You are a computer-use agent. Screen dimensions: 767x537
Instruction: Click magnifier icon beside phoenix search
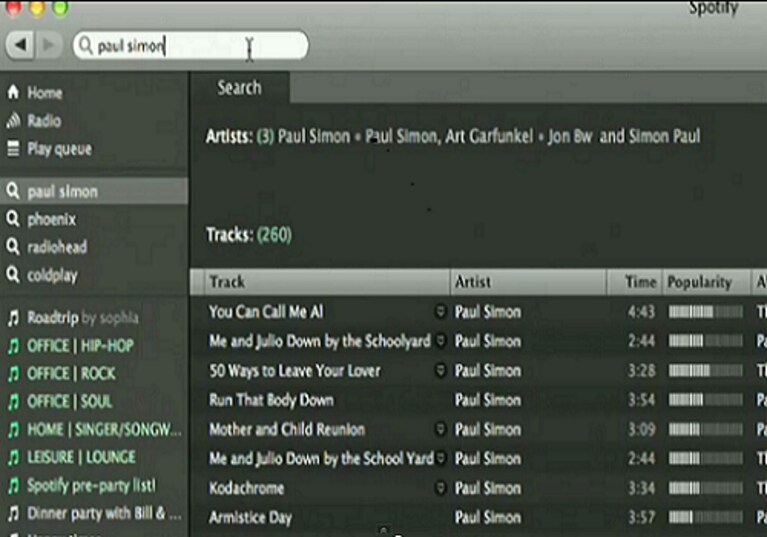click(13, 219)
